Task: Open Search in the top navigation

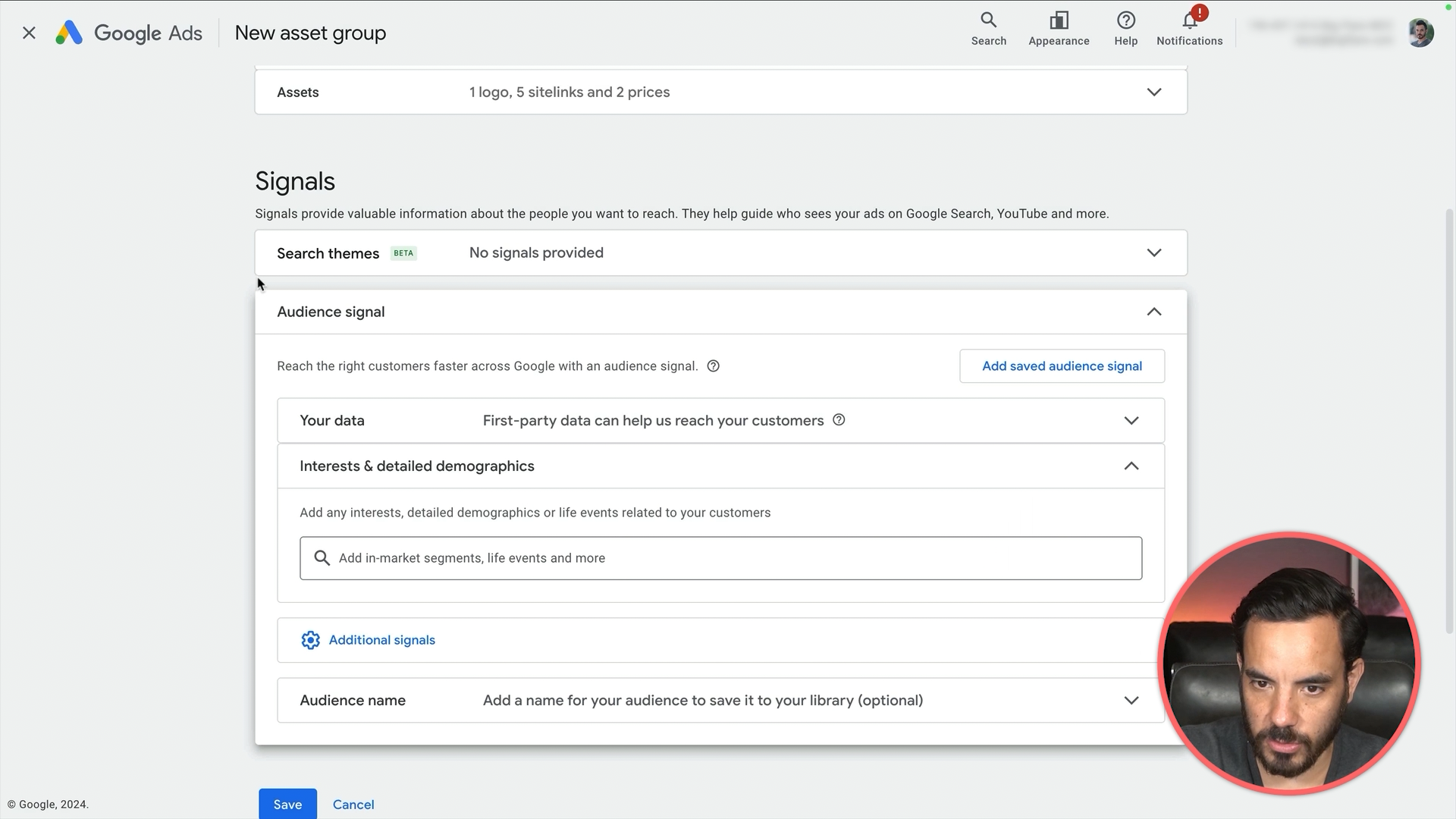Action: [988, 27]
